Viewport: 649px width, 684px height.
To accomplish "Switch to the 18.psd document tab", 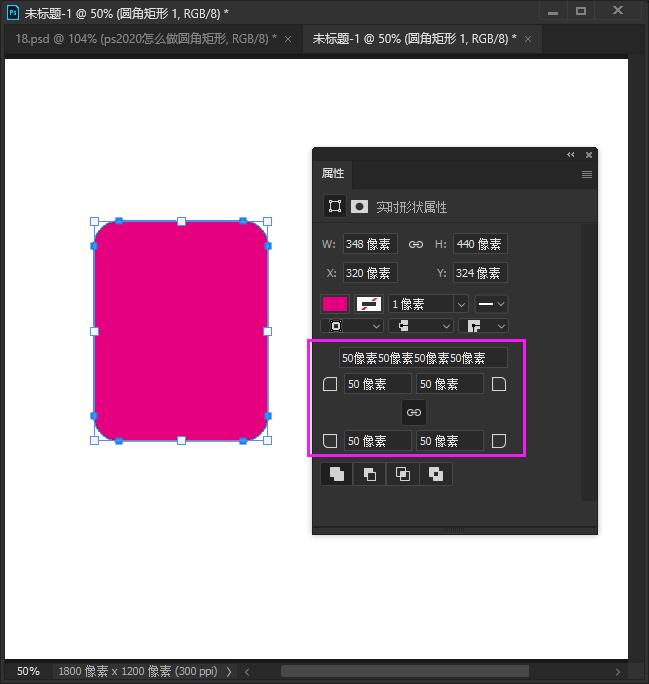I will (146, 39).
